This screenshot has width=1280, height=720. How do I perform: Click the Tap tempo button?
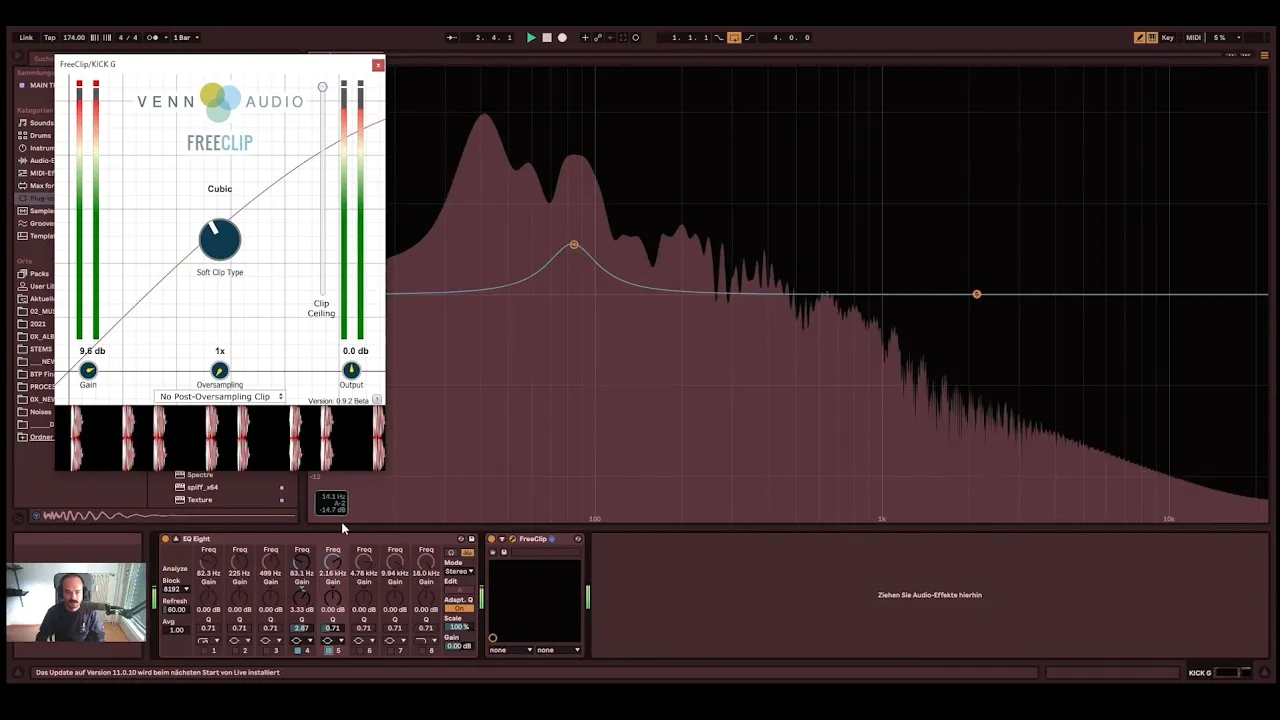click(x=50, y=38)
